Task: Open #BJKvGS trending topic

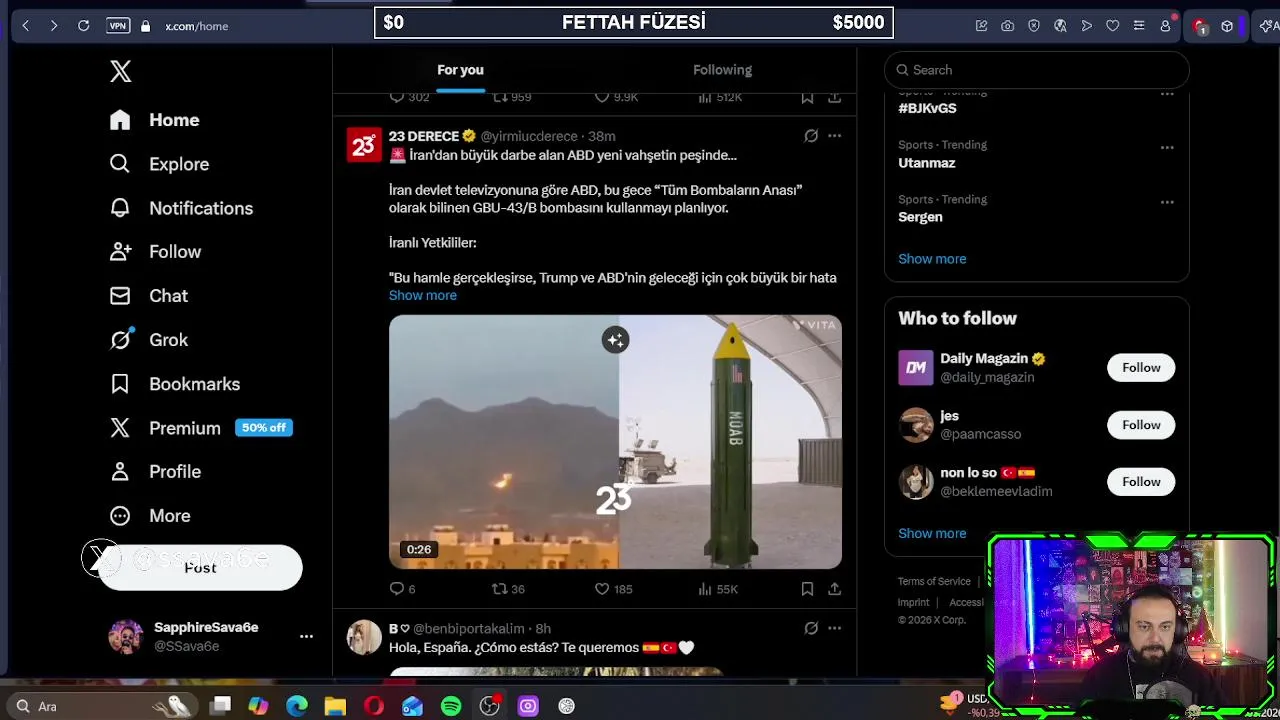Action: (x=927, y=108)
